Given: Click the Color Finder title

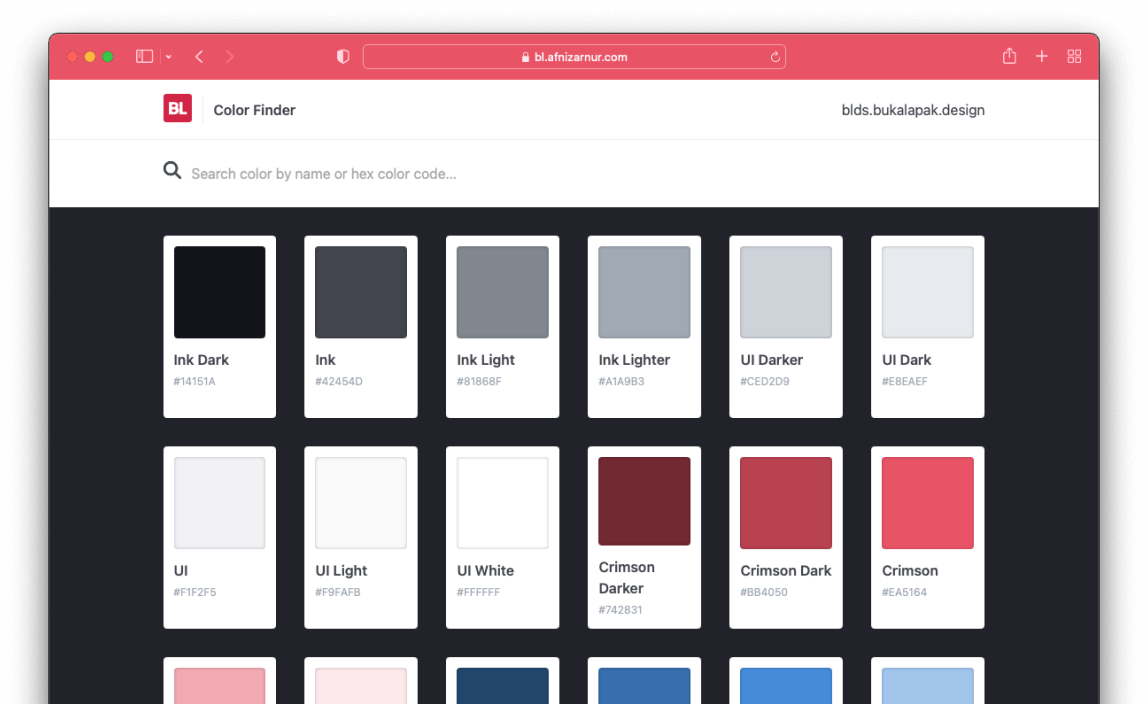Looking at the screenshot, I should (254, 110).
